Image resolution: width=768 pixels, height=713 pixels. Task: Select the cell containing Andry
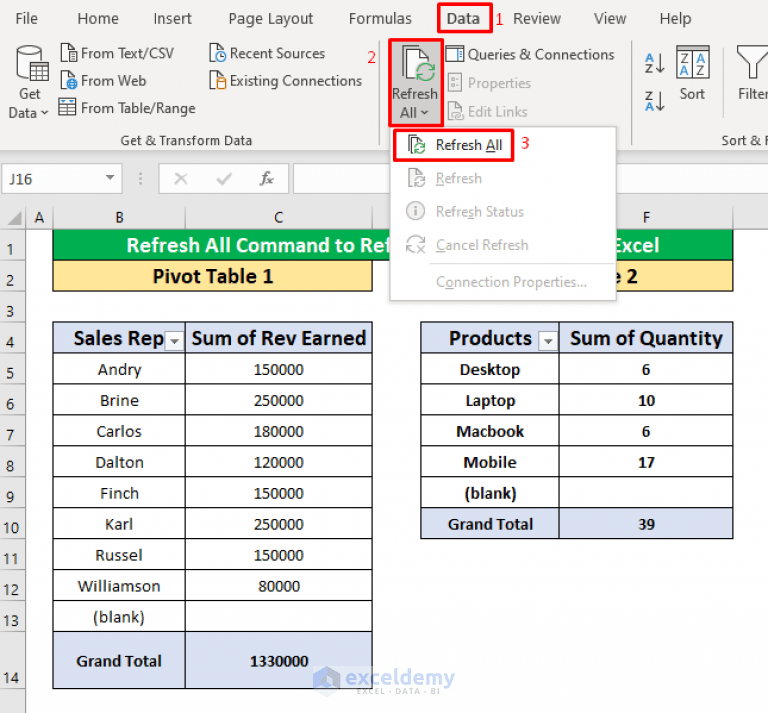119,369
